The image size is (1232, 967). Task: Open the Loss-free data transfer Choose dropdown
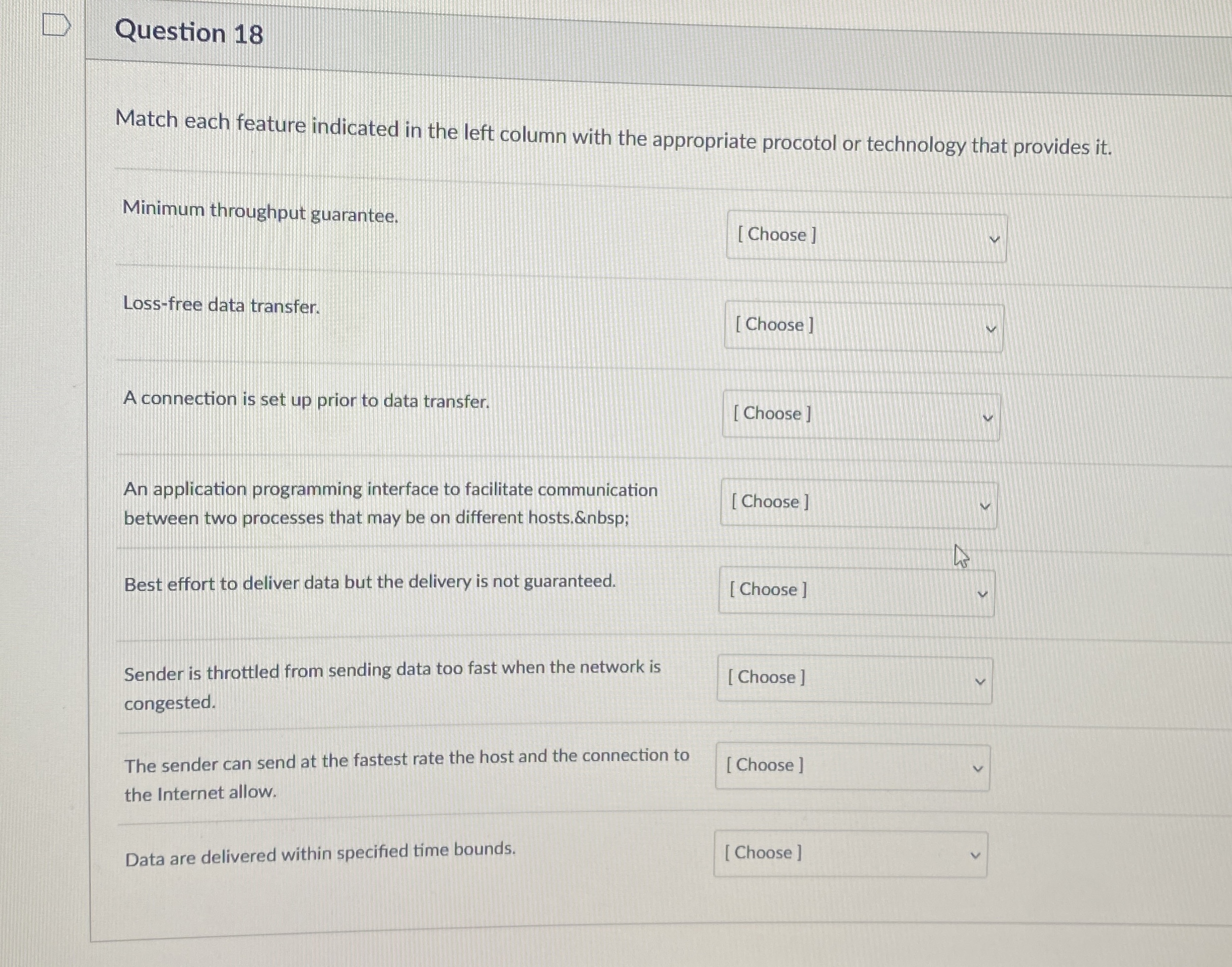click(x=862, y=326)
